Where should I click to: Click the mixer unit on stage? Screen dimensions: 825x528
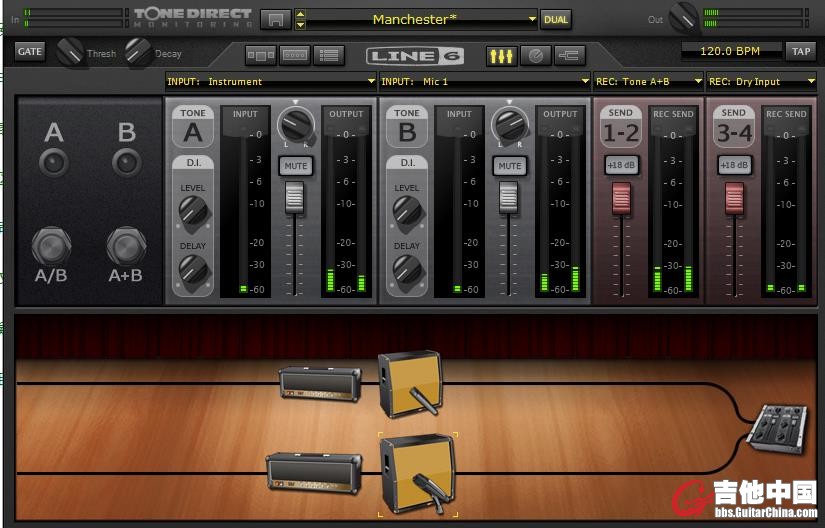(x=778, y=428)
